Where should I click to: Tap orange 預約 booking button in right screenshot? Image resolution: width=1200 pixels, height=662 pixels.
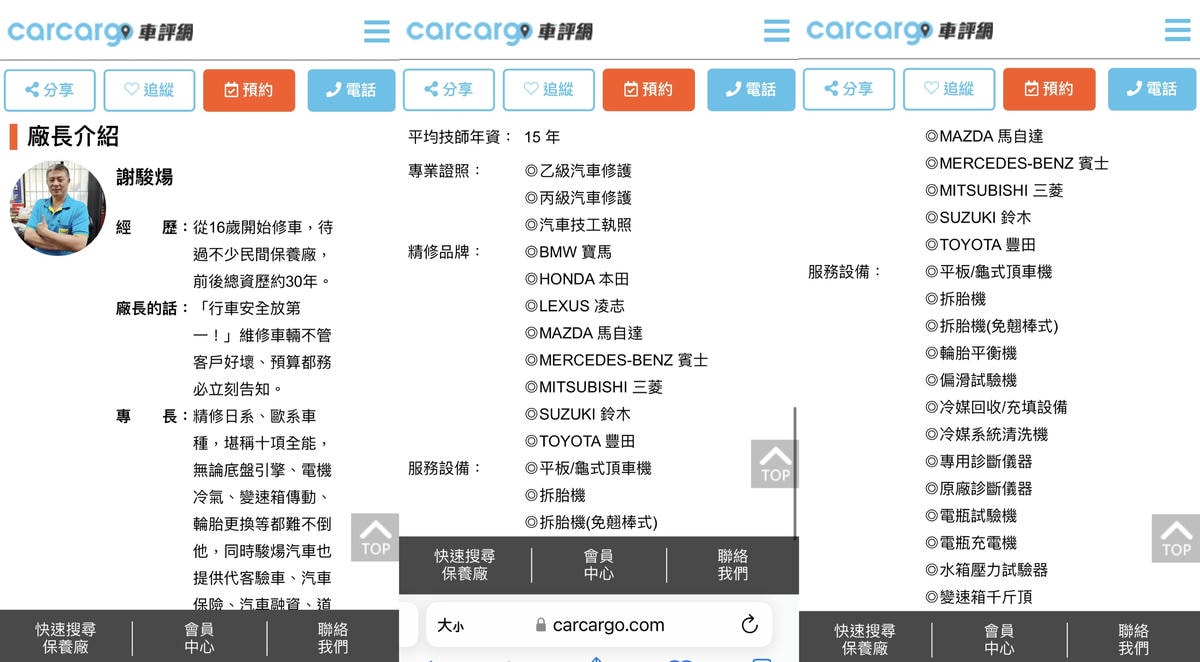tap(1049, 89)
